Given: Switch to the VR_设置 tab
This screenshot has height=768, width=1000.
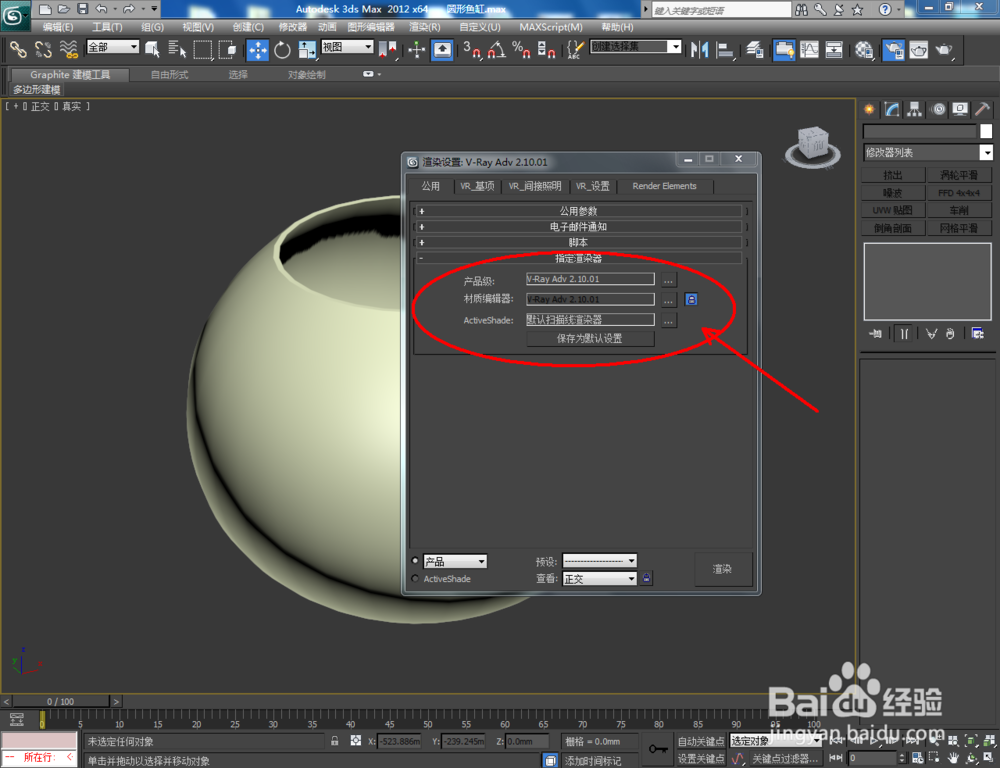Looking at the screenshot, I should (x=592, y=186).
